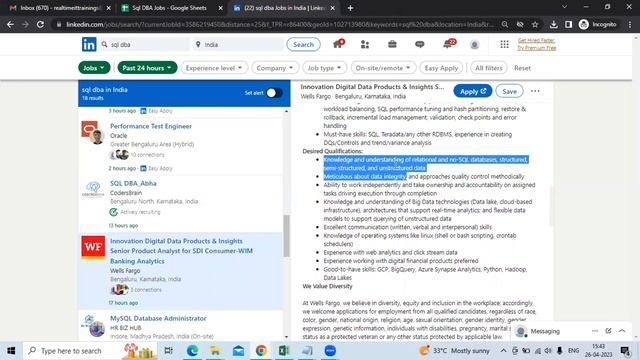
Task: Open messaging overlay in new window icon
Action: click(608, 331)
